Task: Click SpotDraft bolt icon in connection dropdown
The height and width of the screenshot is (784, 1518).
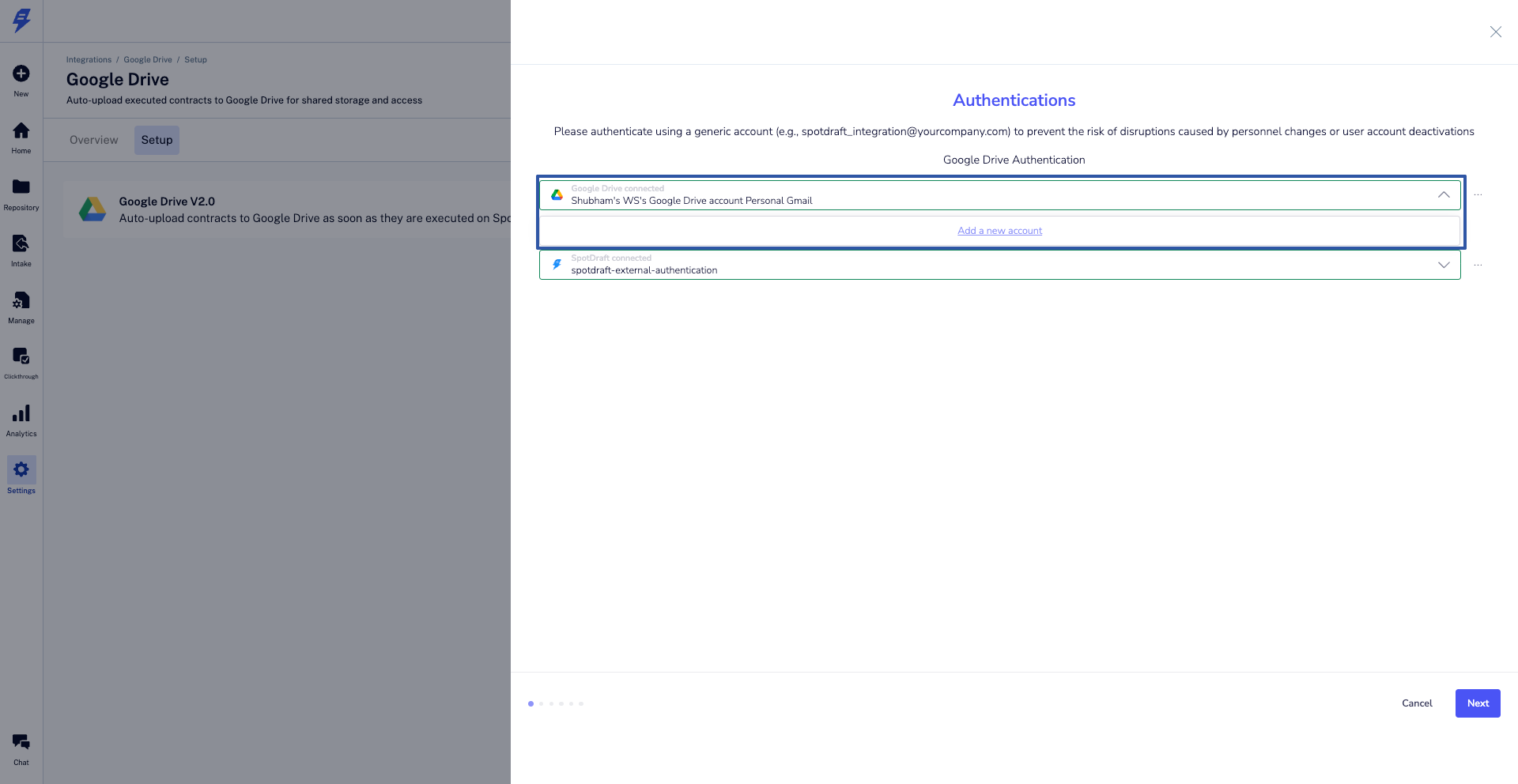Action: click(557, 264)
